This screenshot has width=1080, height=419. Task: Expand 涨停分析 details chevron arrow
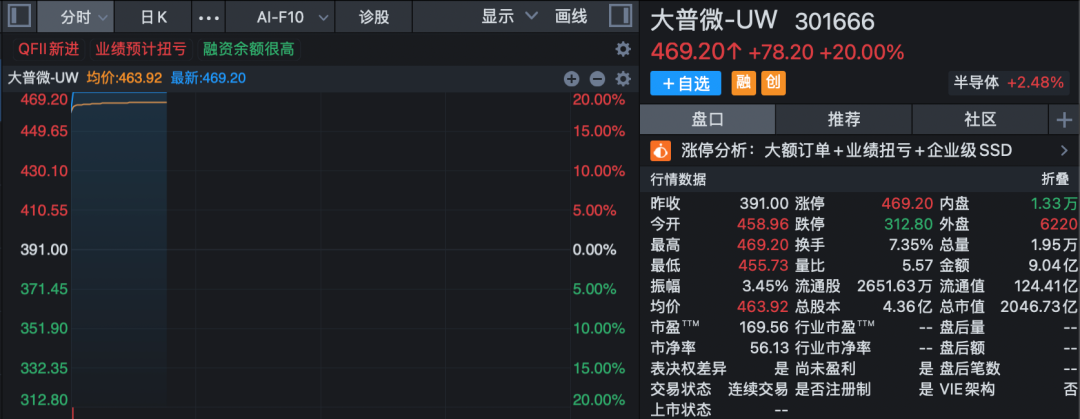pos(1065,150)
